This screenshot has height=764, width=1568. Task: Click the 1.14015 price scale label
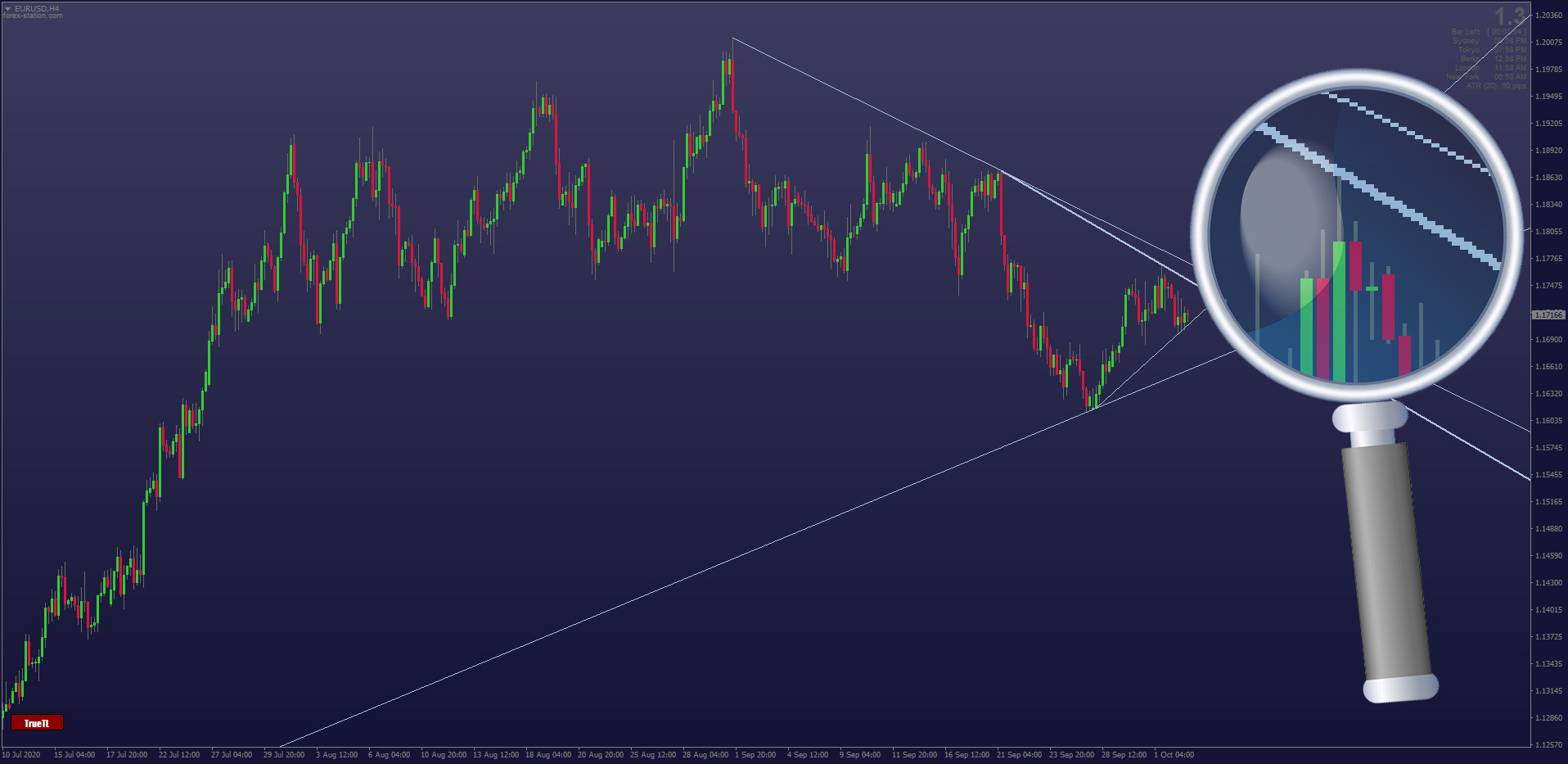click(x=1548, y=610)
